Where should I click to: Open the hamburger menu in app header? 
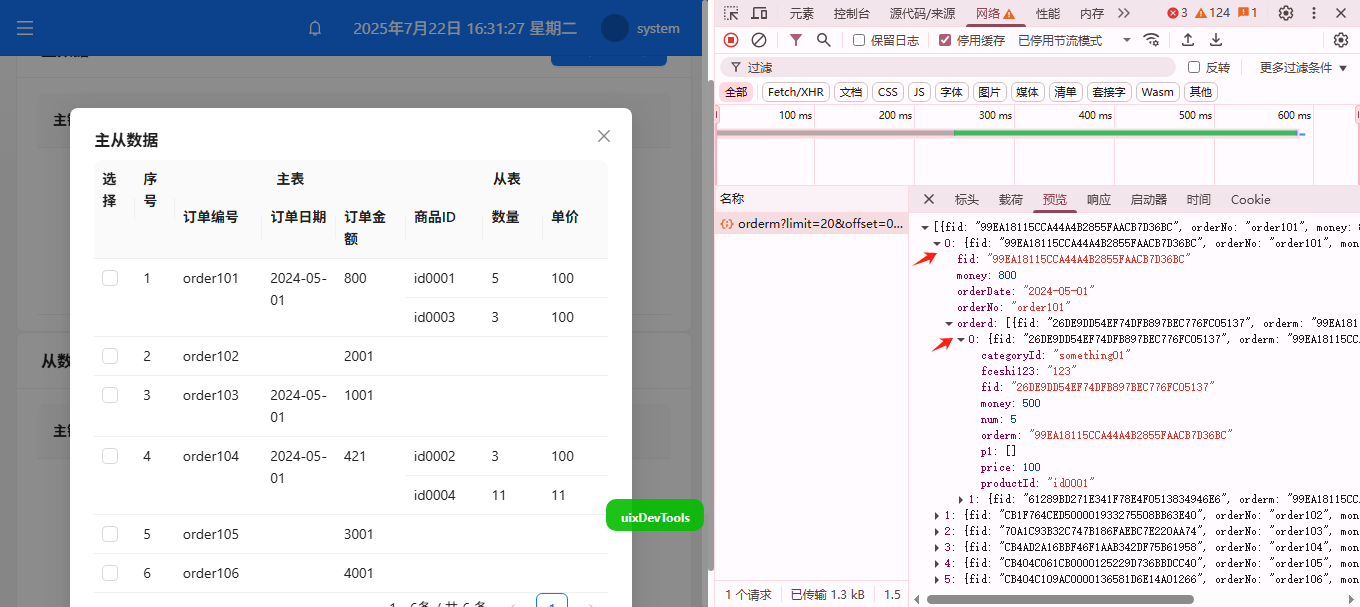[x=25, y=28]
